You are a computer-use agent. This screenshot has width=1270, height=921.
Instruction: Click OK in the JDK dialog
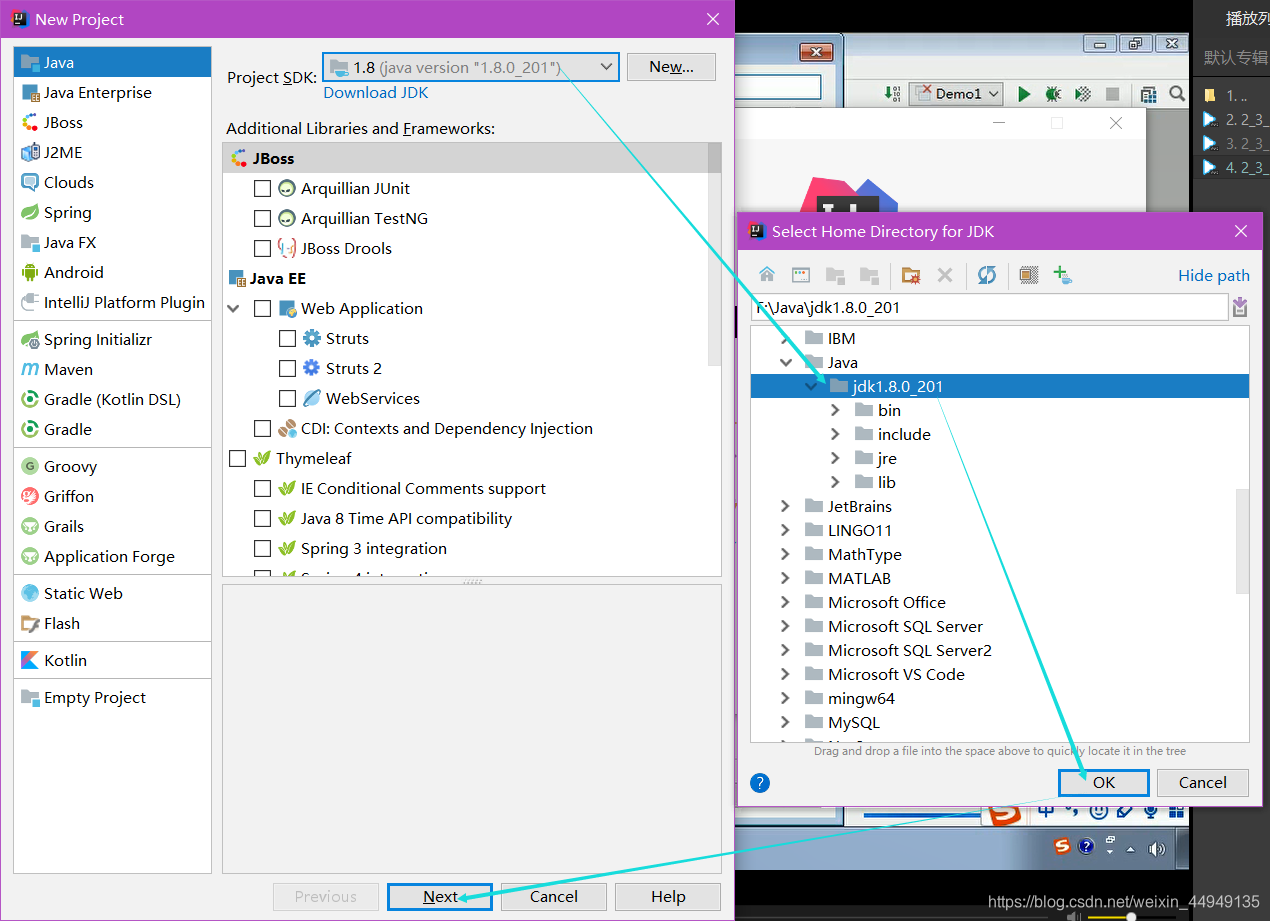click(x=1104, y=782)
